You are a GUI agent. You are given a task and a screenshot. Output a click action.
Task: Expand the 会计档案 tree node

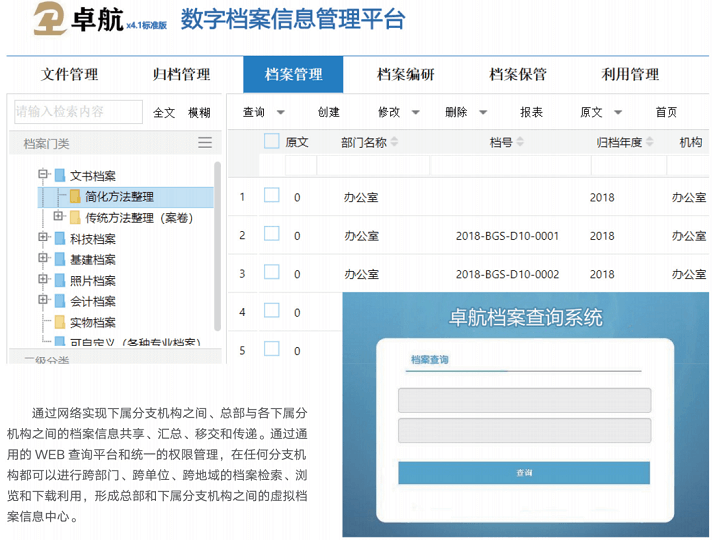(43, 299)
